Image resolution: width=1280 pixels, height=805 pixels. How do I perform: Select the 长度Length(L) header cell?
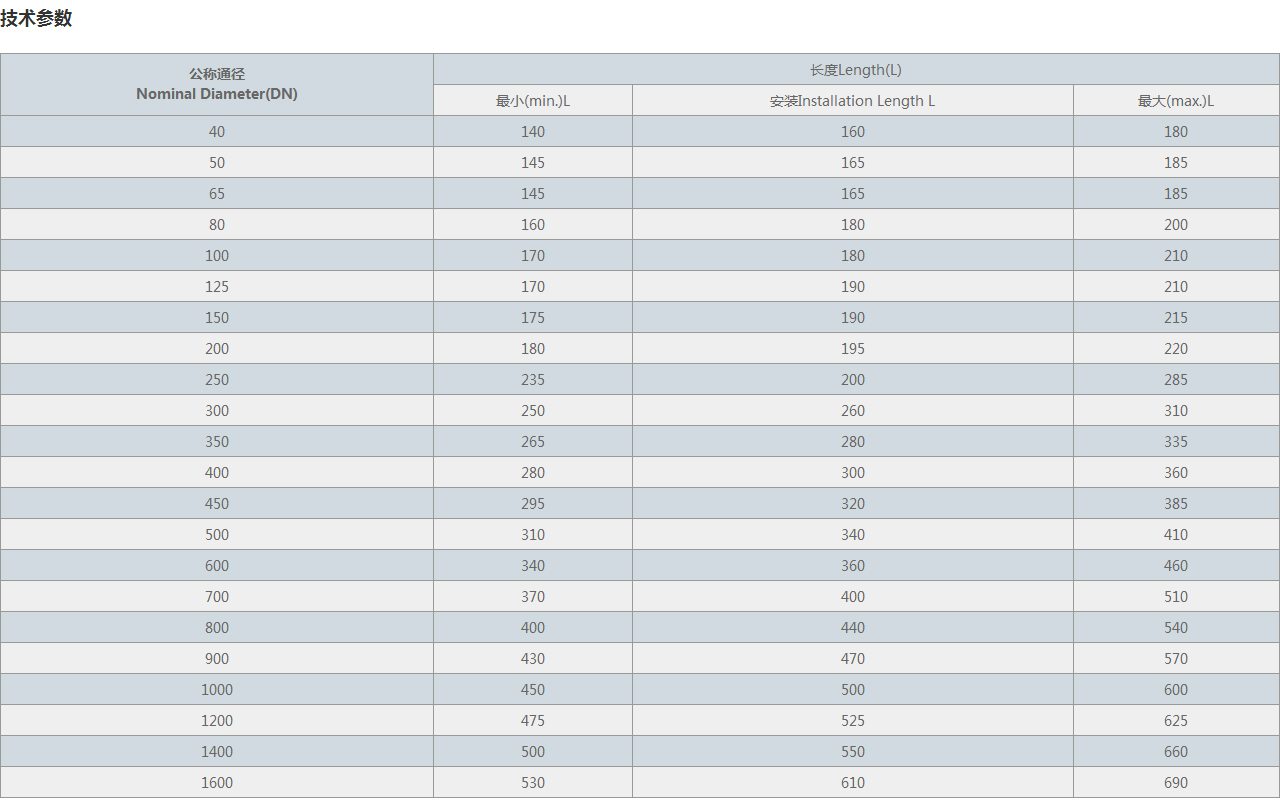[x=855, y=70]
